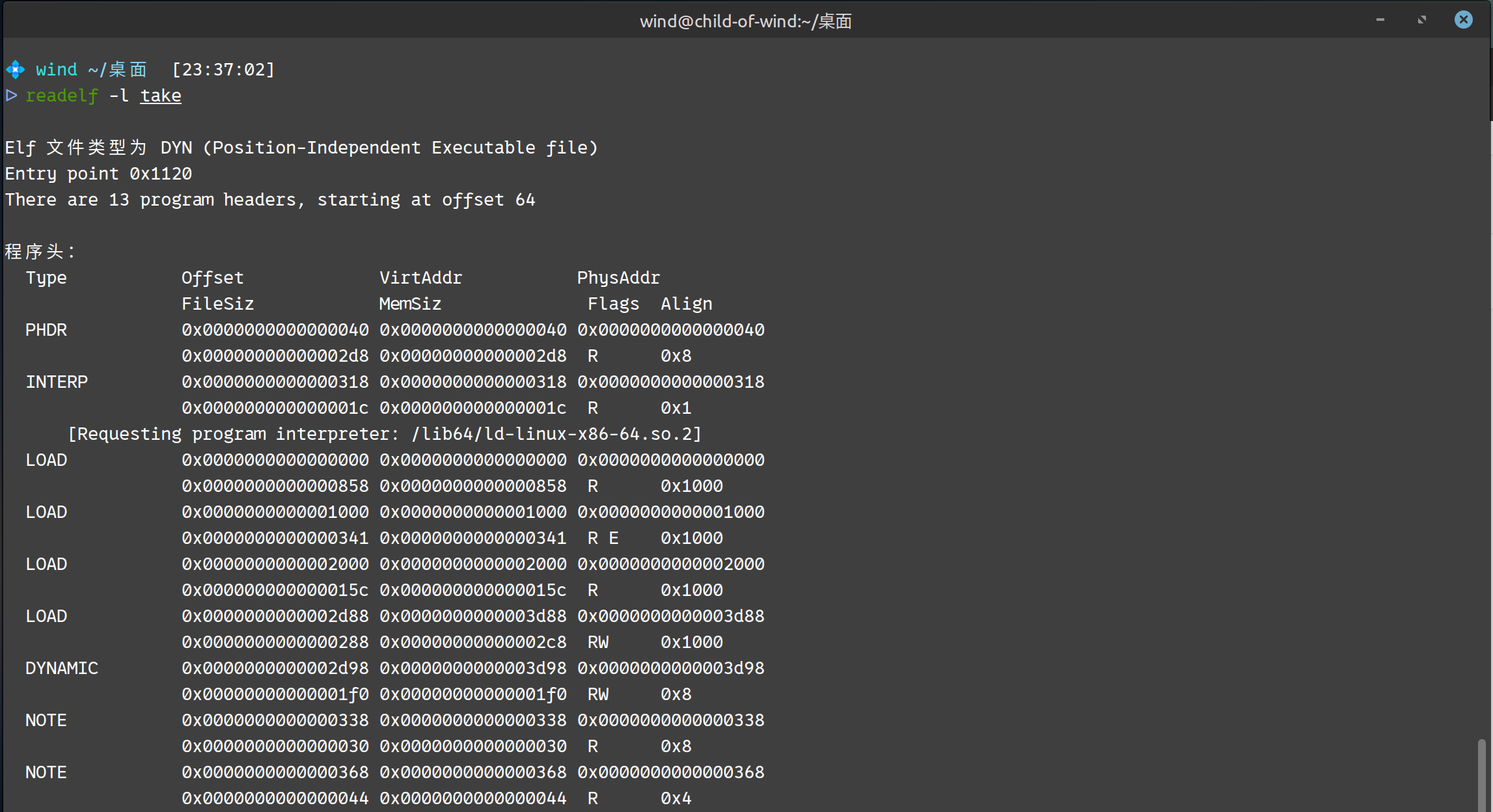Click the Flags column header
Viewport: 1493px width, 812px height.
(613, 304)
